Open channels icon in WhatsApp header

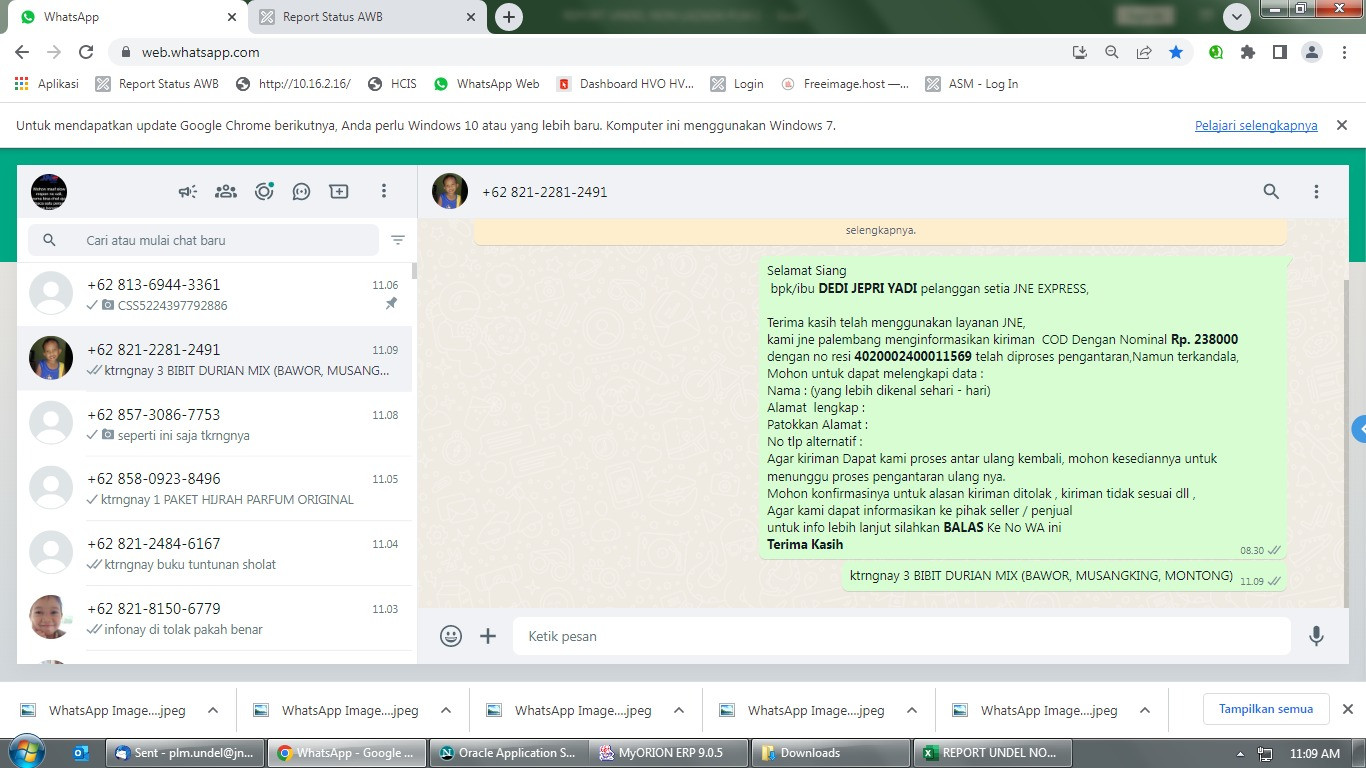tap(301, 191)
